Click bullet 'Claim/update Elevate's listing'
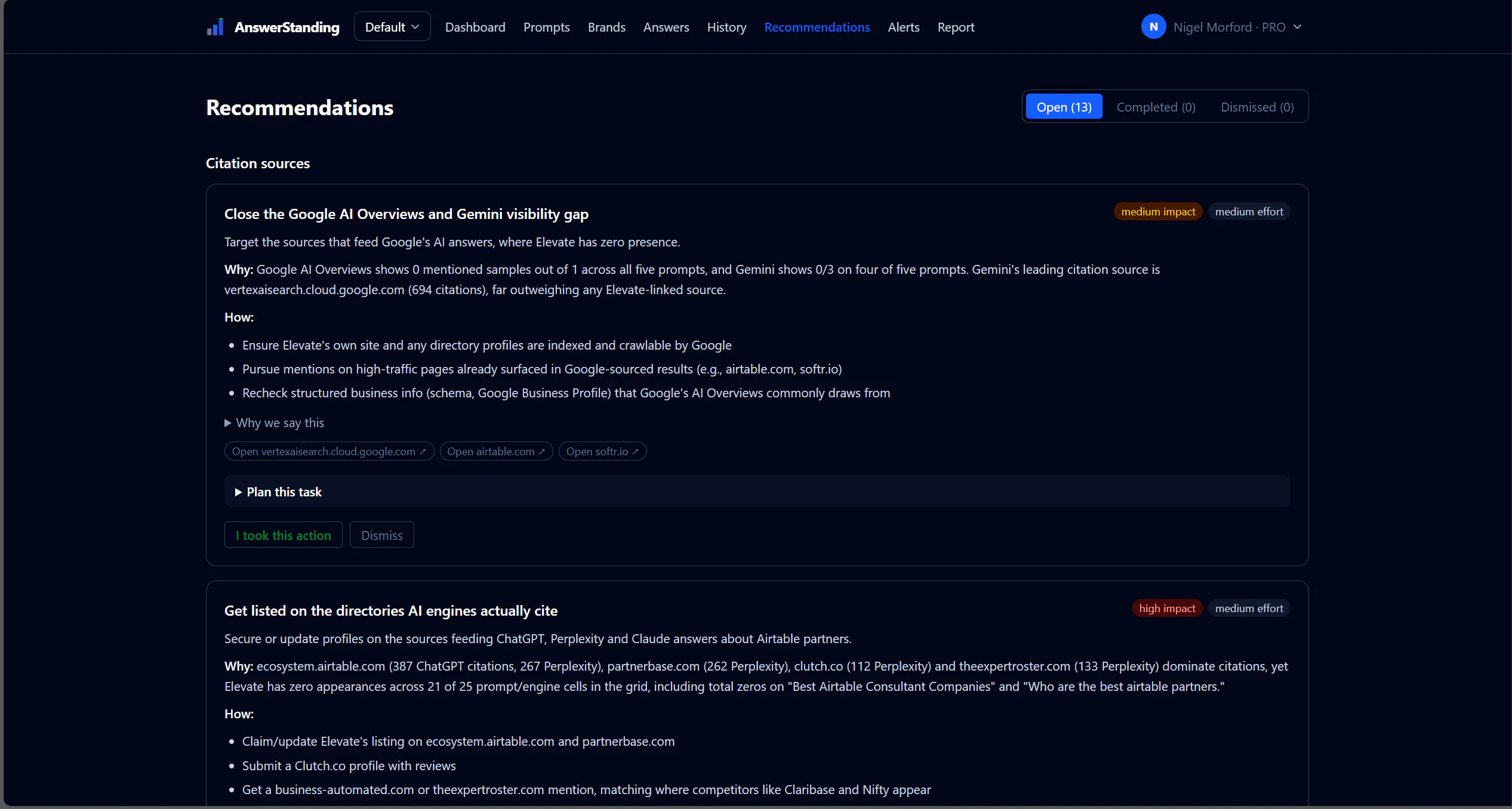 pos(458,742)
